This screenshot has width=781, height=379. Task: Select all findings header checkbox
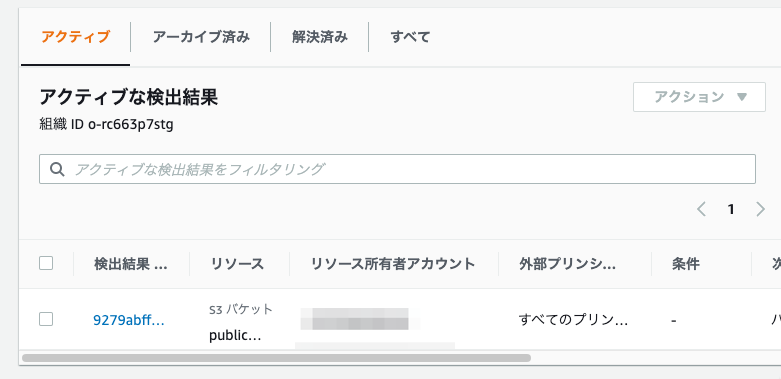click(46, 263)
